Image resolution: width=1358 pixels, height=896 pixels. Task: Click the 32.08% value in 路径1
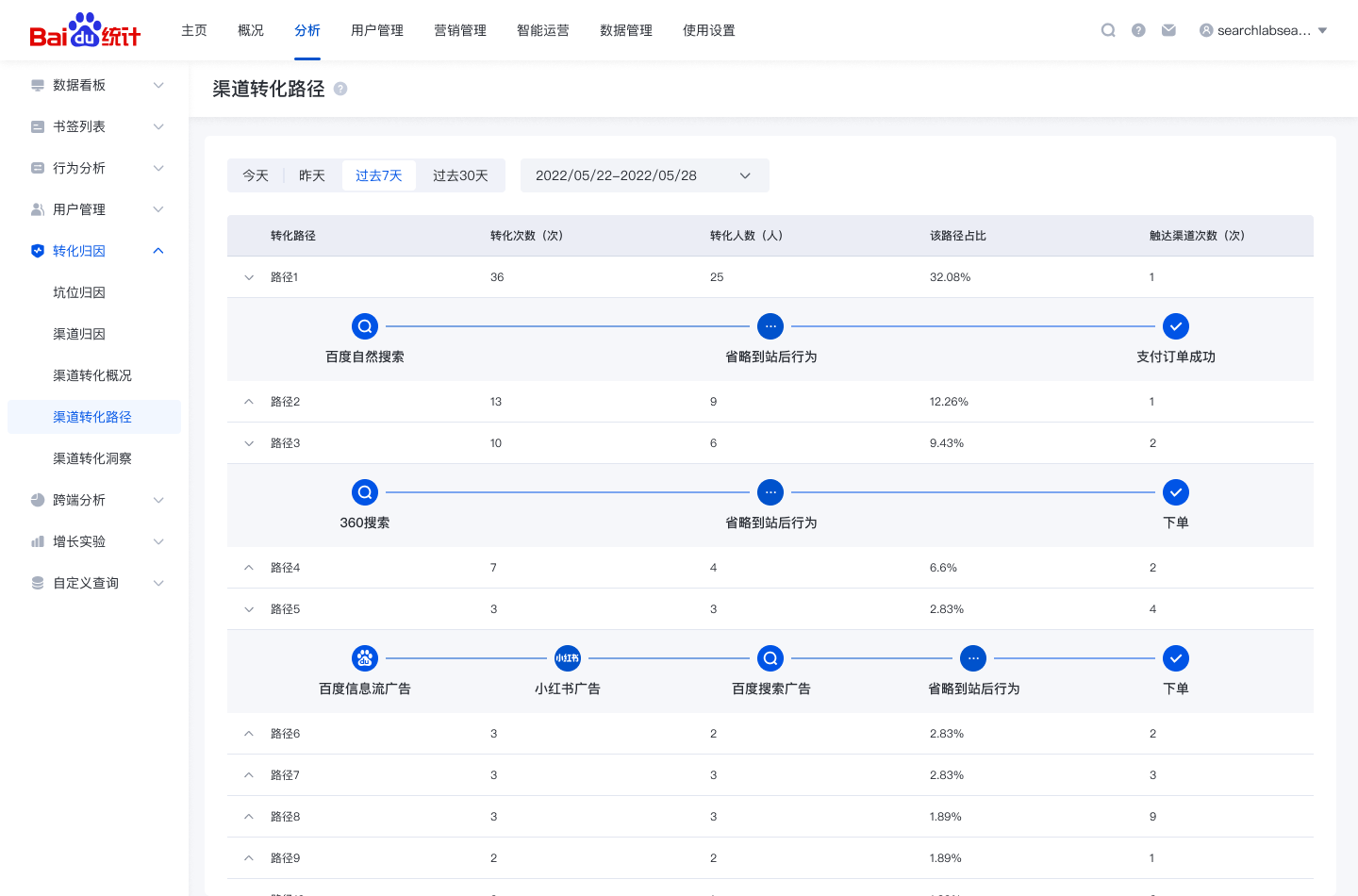(x=950, y=277)
